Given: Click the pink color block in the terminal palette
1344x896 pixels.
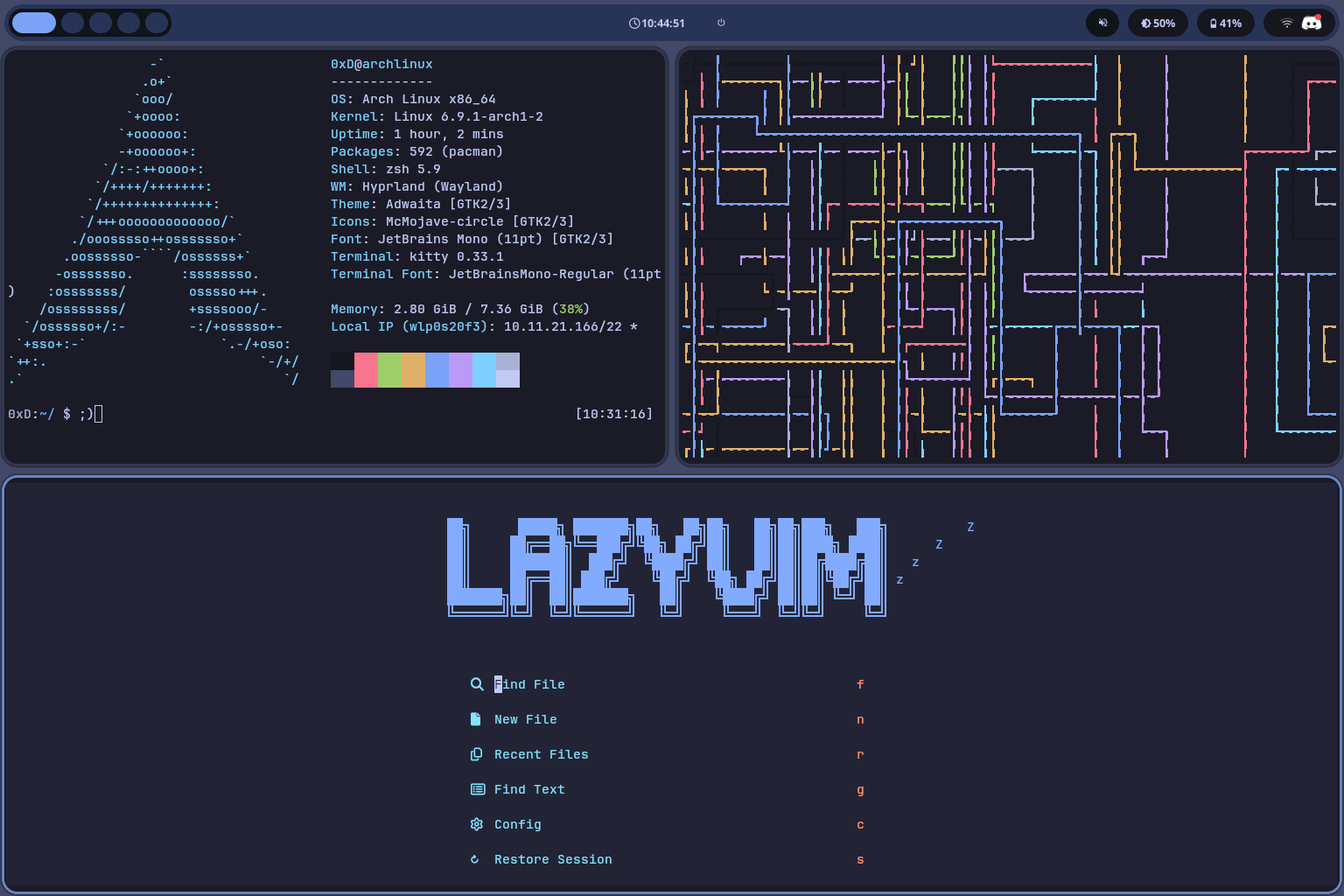Looking at the screenshot, I should 366,370.
